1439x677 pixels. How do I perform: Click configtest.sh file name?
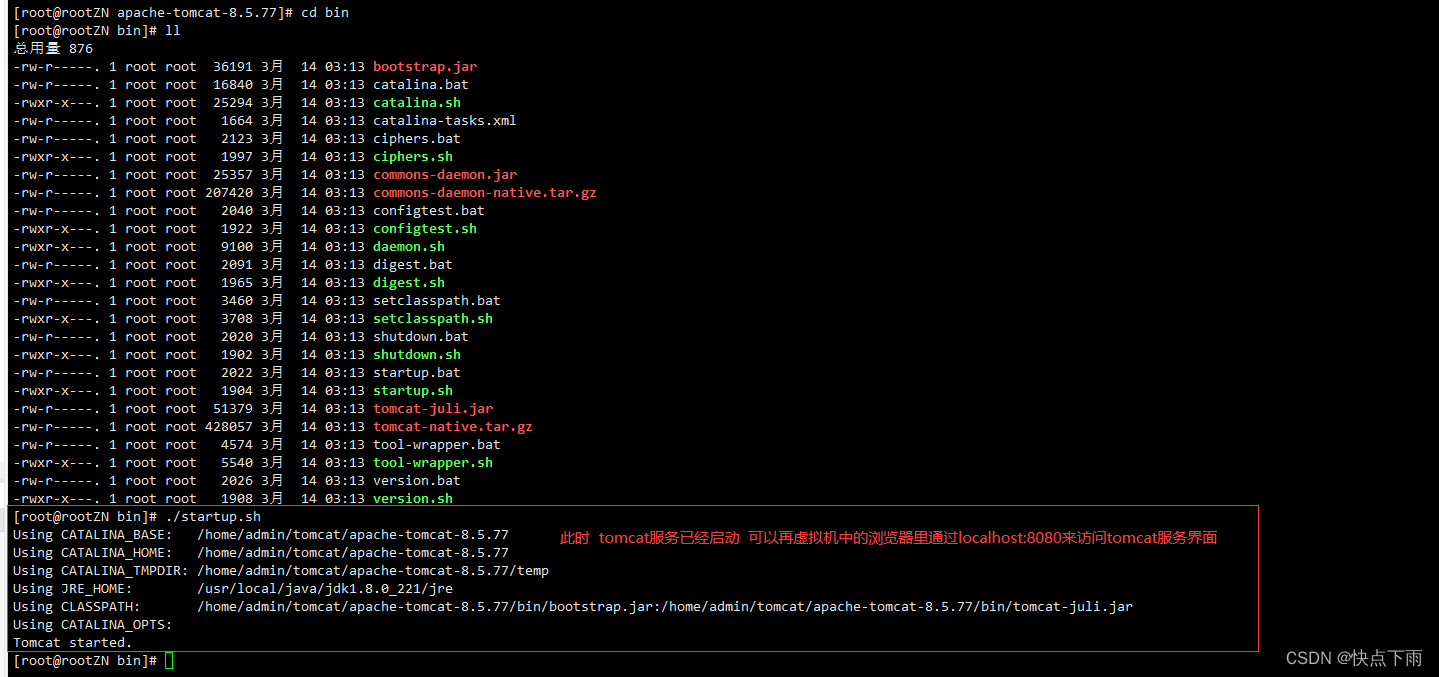pyautogui.click(x=425, y=228)
